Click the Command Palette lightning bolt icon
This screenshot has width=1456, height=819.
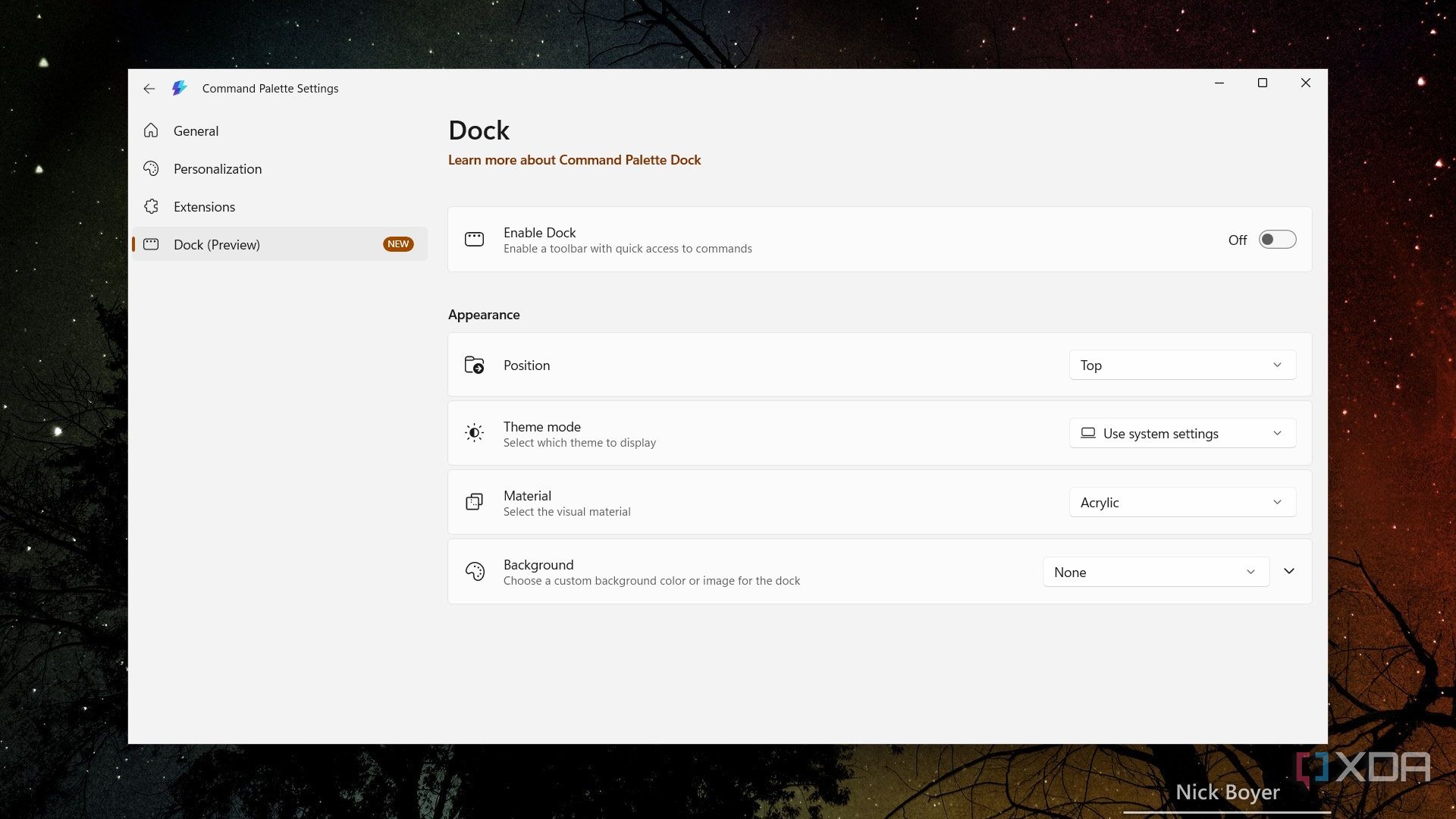[x=179, y=89]
